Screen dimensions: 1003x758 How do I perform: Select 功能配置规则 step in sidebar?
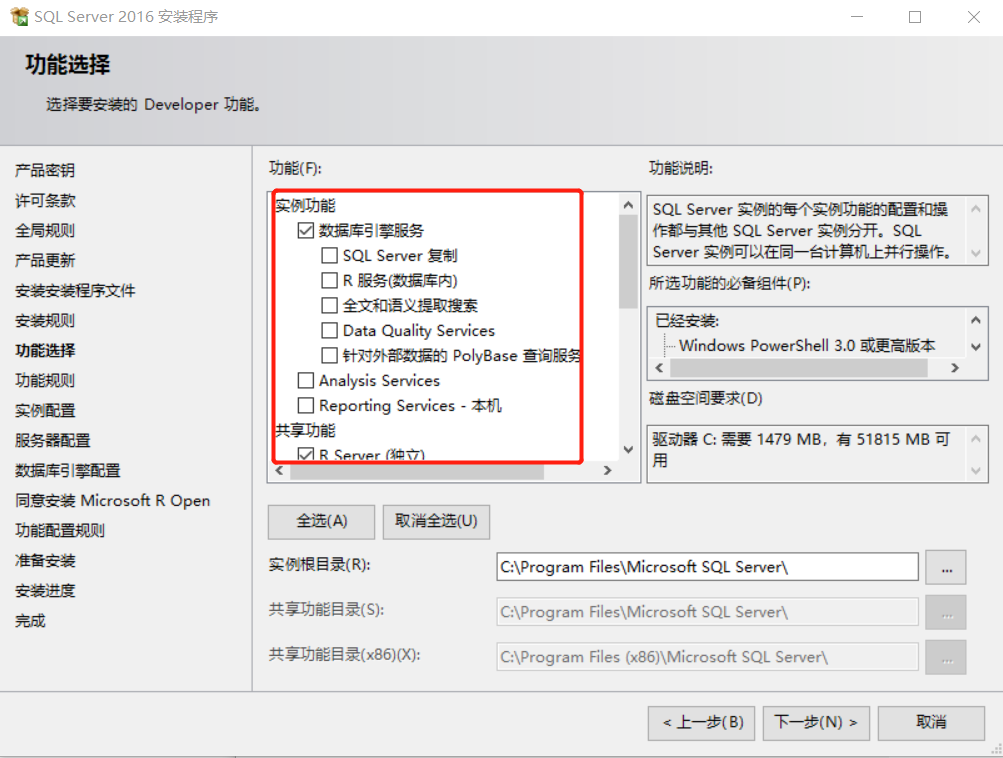click(59, 531)
